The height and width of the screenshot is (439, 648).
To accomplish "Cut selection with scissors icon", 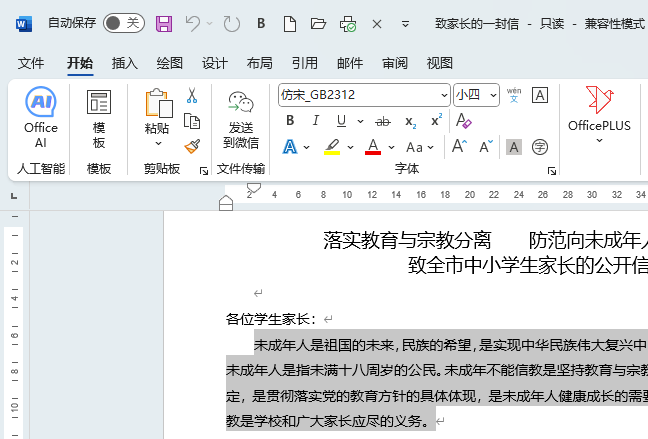I will 192,95.
